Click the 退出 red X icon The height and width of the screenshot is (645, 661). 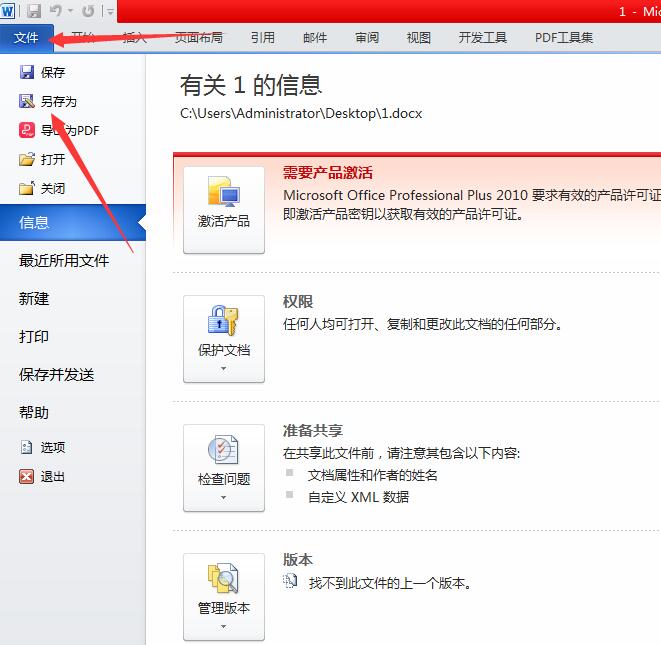[27, 476]
